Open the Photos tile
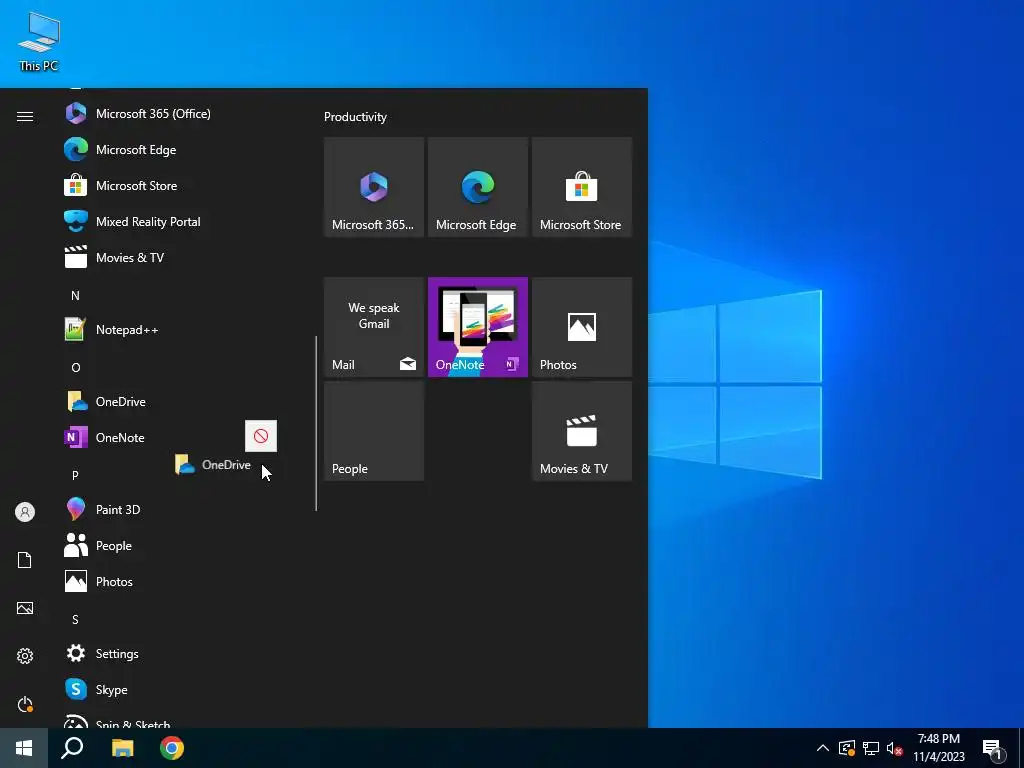 [x=582, y=327]
